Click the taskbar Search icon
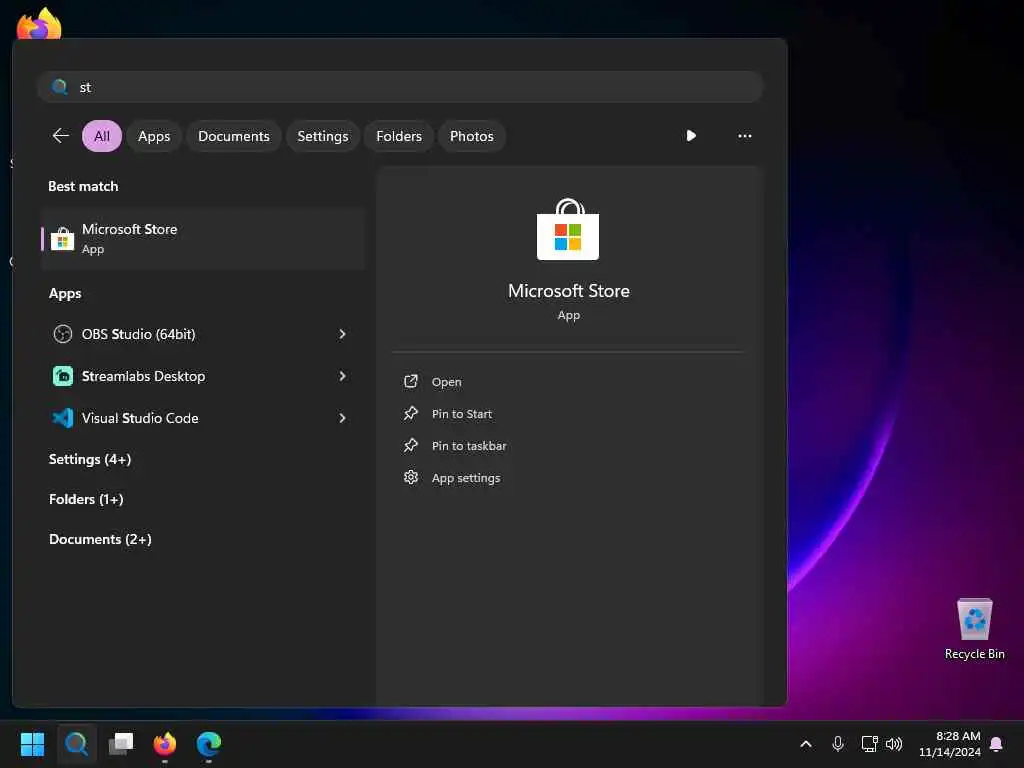1024x768 pixels. (76, 744)
